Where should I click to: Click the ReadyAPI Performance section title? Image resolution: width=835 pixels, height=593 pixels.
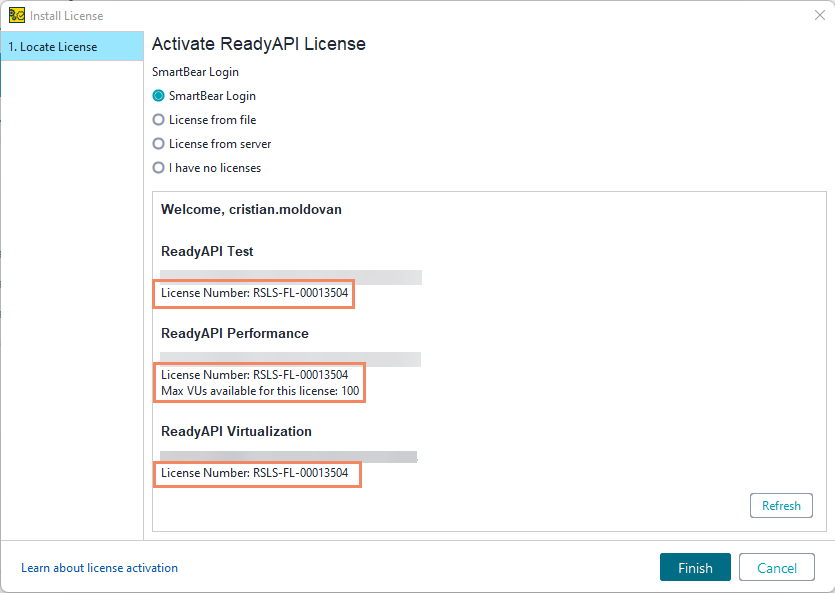pyautogui.click(x=235, y=333)
